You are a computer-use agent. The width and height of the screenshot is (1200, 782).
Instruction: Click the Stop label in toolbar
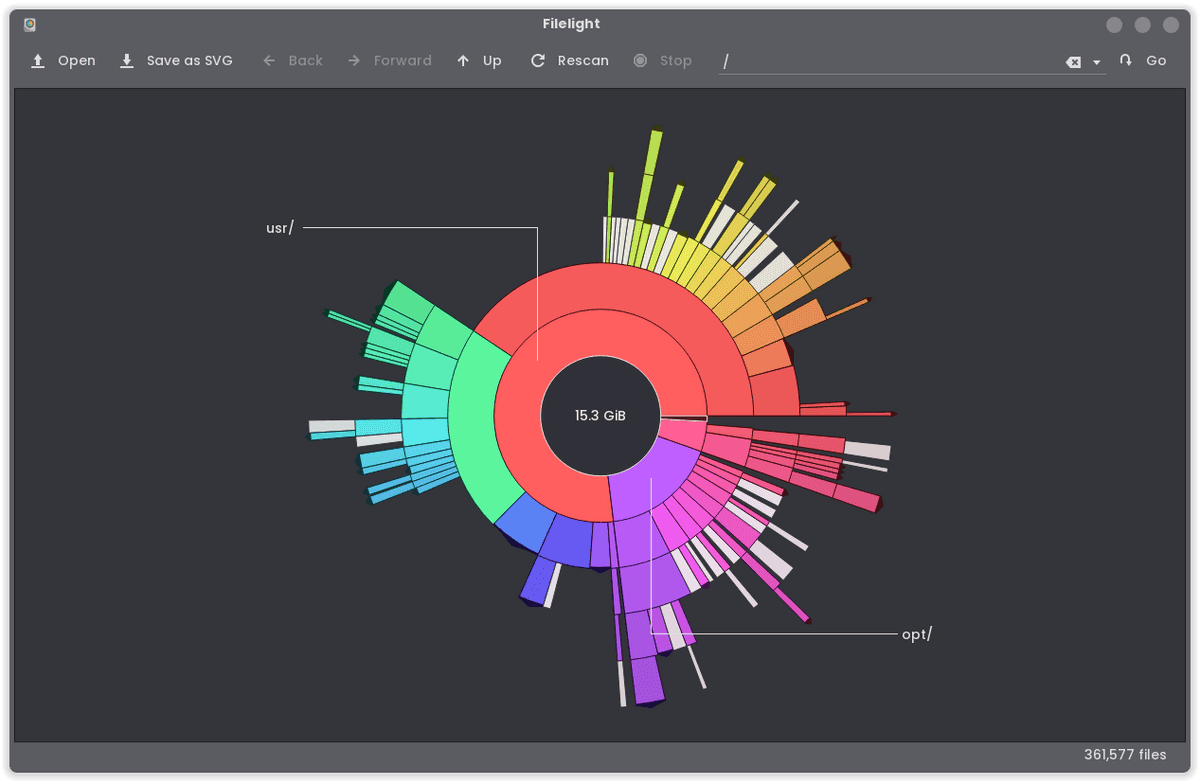click(x=676, y=61)
